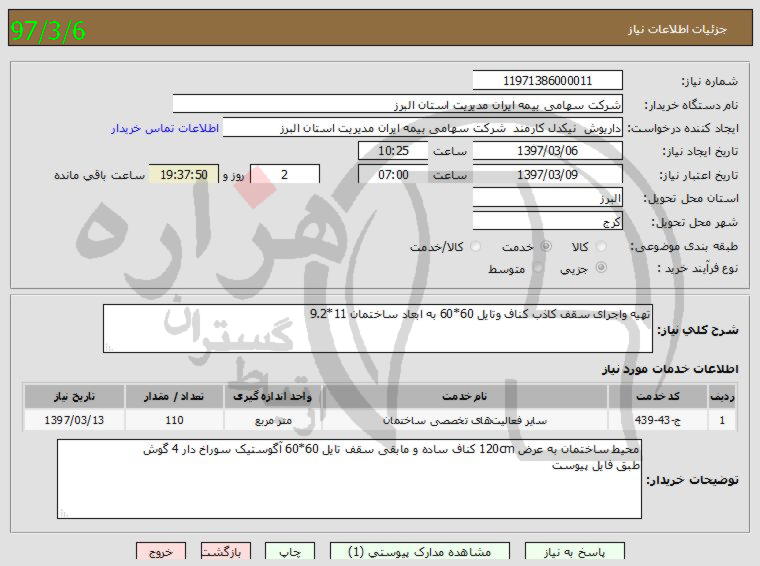The width and height of the screenshot is (760, 566).
Task: Click service name سایر فعالیتهای تخصصی ساختمان
Action: tap(464, 420)
